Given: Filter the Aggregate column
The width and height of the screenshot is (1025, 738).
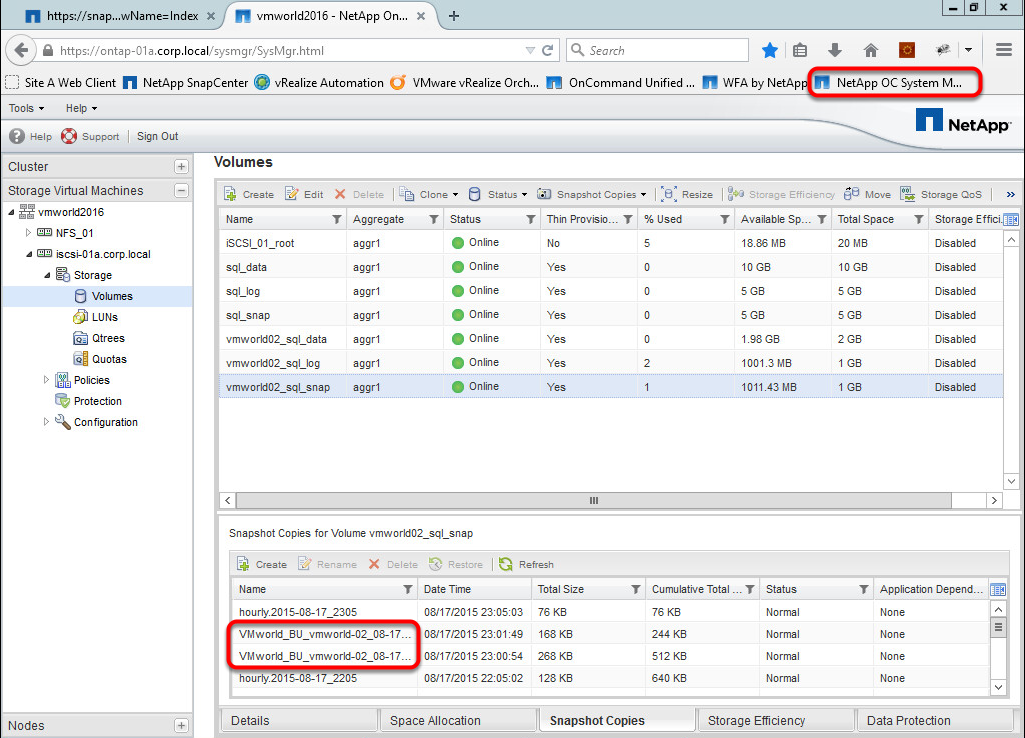Looking at the screenshot, I should [433, 220].
